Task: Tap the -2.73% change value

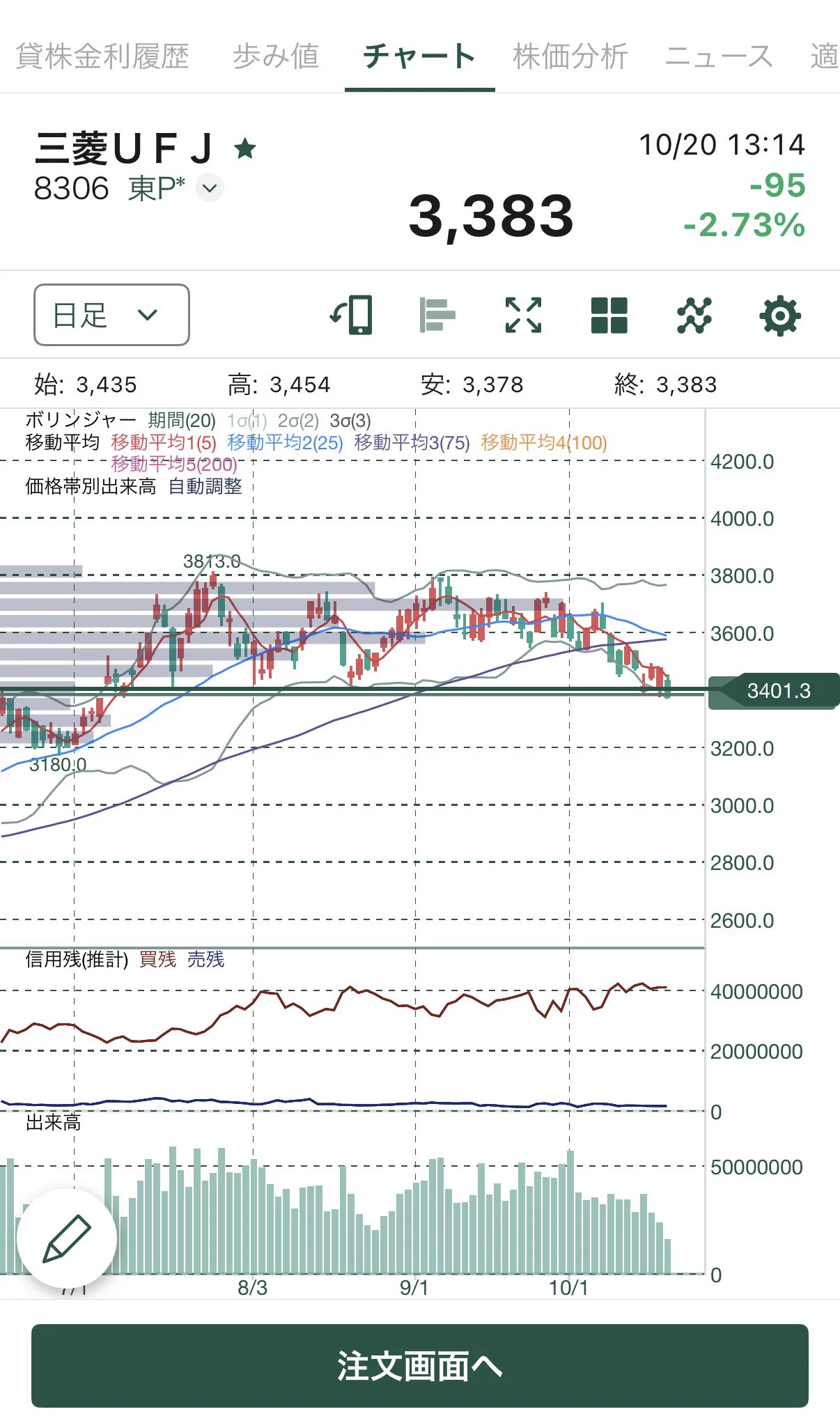Action: [744, 225]
